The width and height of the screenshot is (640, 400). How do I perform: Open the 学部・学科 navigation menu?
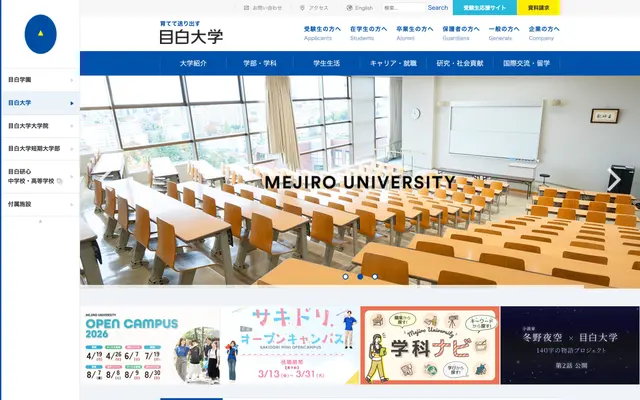pos(260,63)
